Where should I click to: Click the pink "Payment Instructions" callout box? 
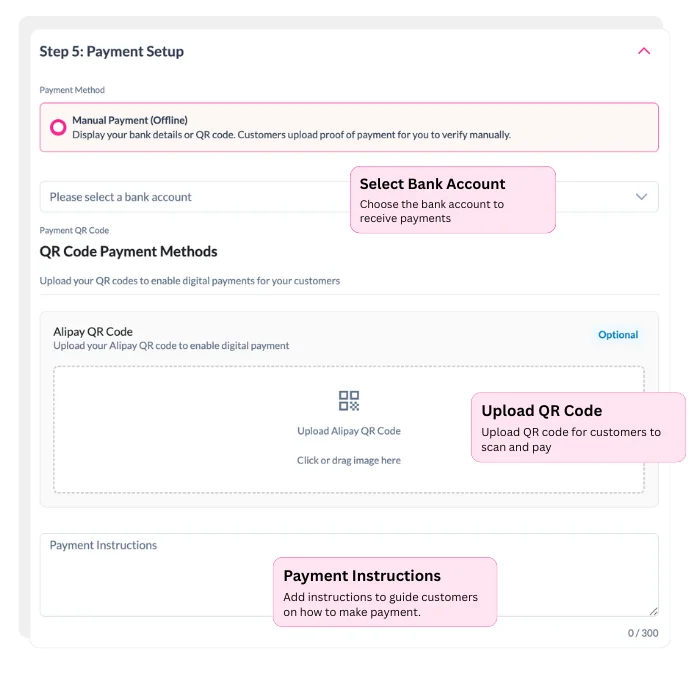pos(385,592)
